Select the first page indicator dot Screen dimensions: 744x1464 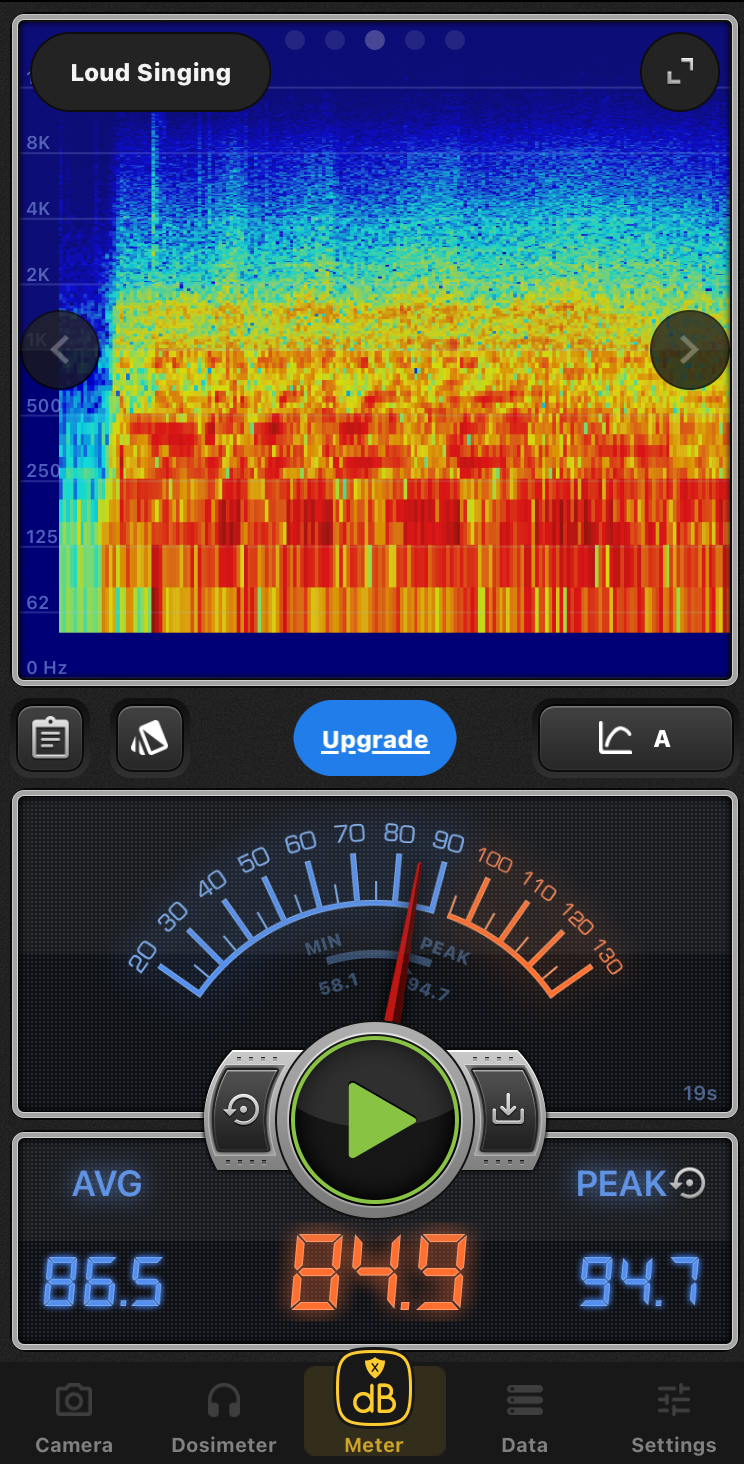click(295, 40)
